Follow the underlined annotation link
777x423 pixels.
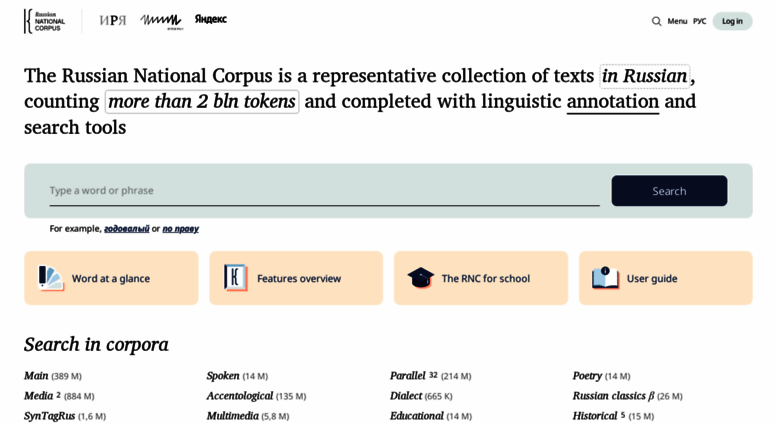coord(612,102)
